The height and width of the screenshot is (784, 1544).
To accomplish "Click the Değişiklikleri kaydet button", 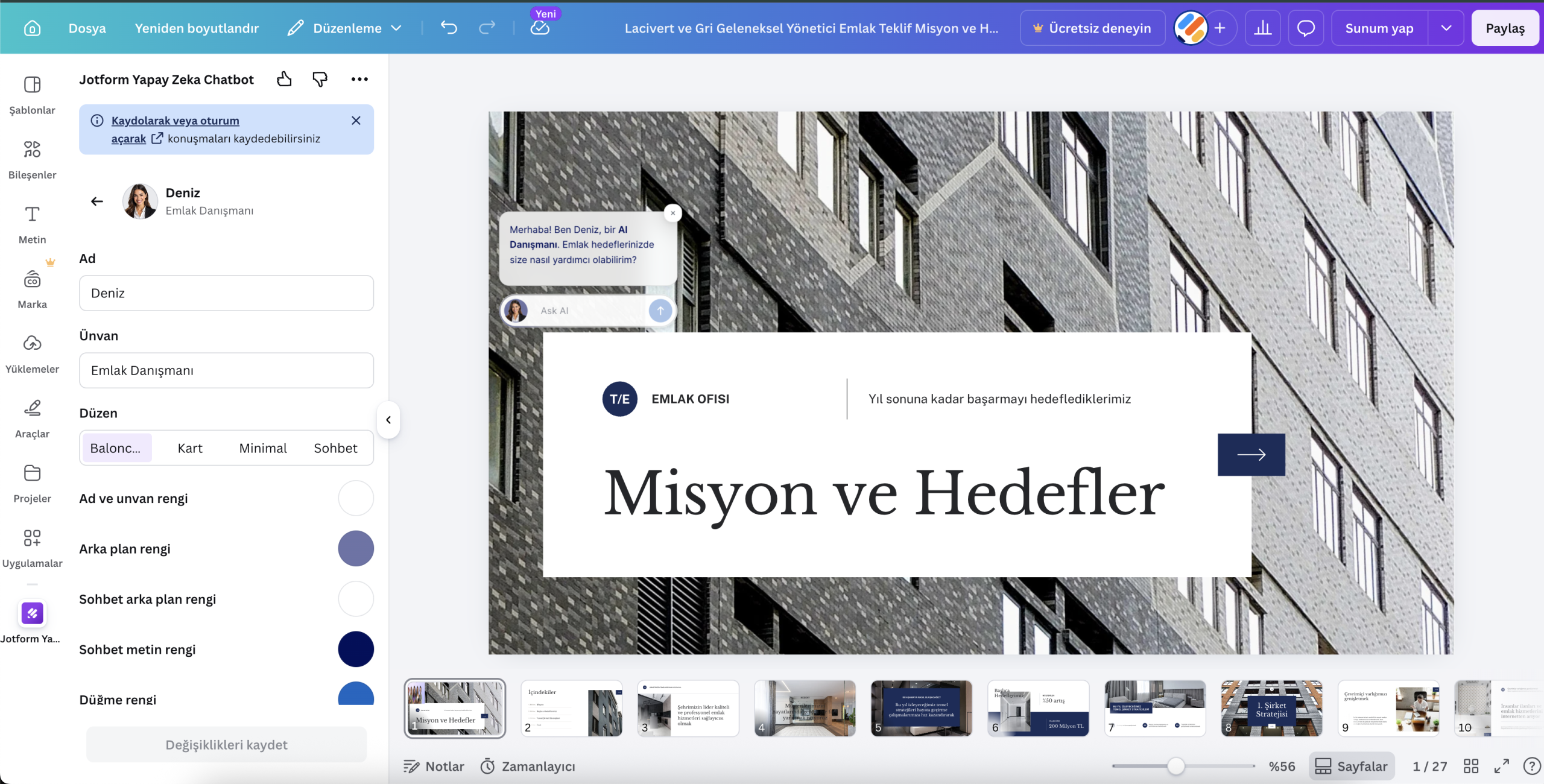I will 226,745.
